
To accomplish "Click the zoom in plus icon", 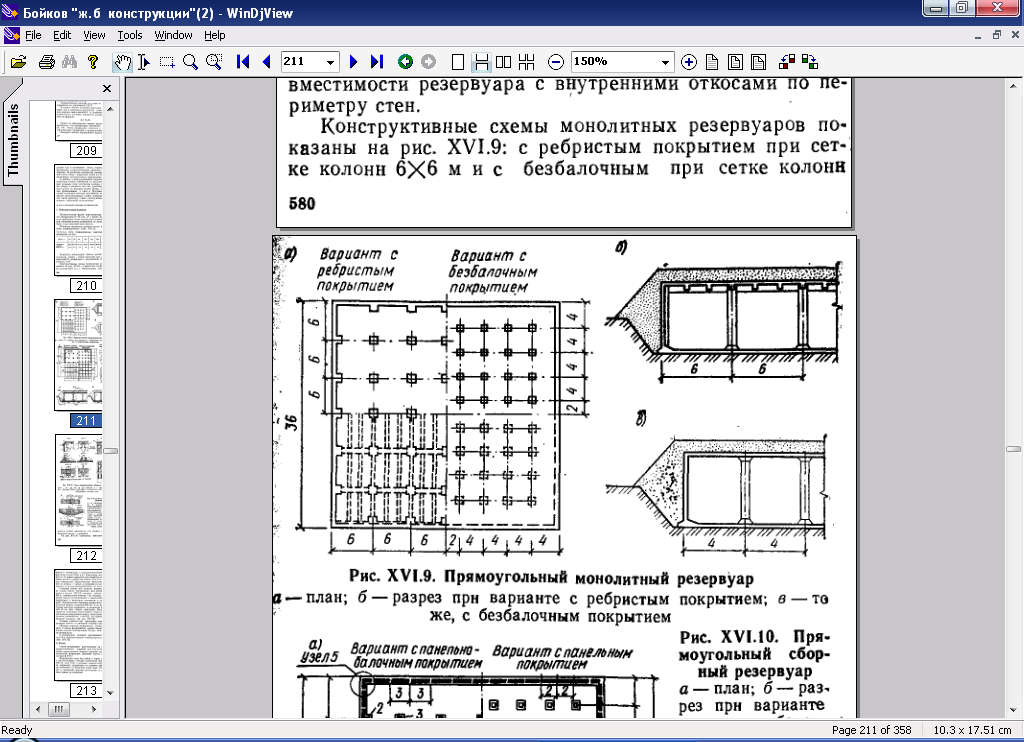I will 688,62.
